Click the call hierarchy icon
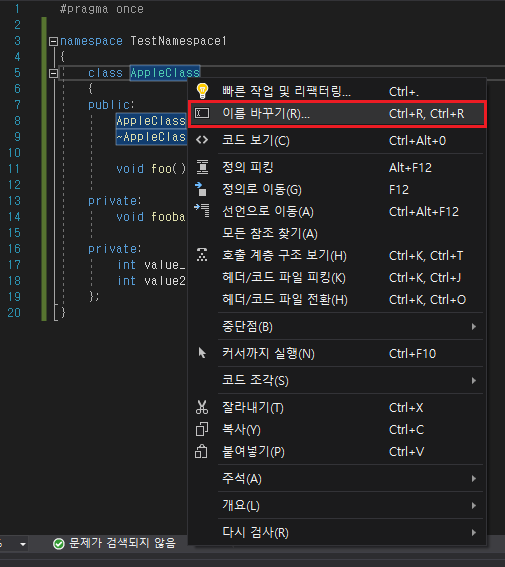 click(x=202, y=255)
